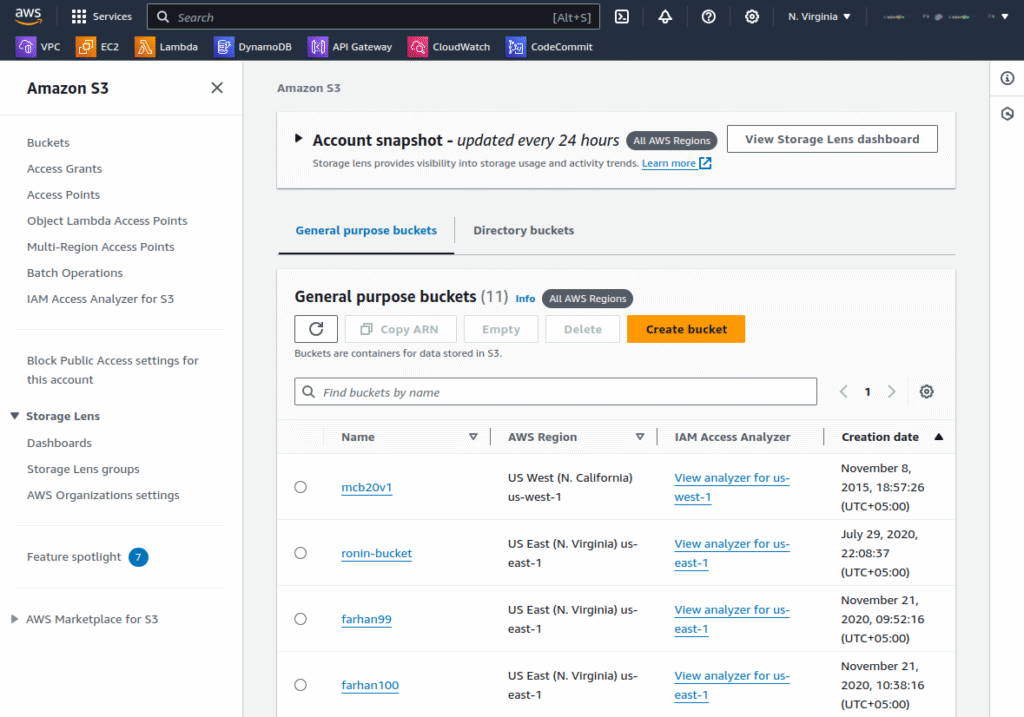Expand AWS Marketplace for S3

(14, 619)
